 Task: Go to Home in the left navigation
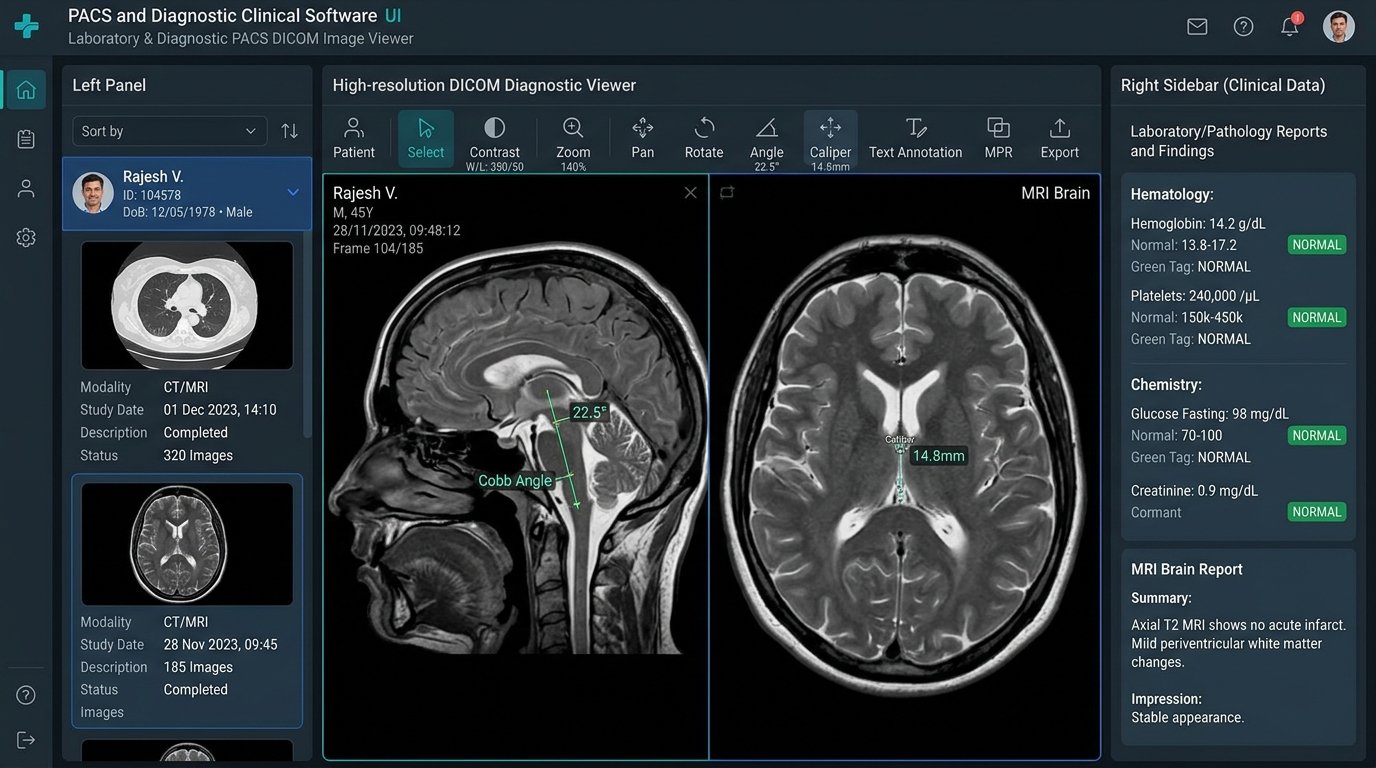point(26,90)
